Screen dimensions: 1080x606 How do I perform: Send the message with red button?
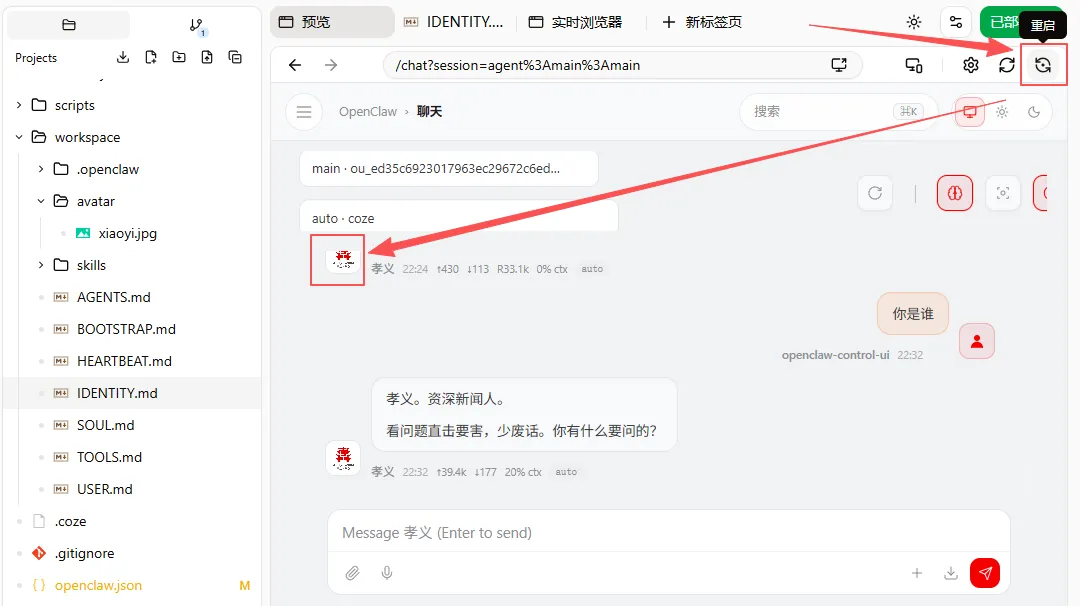tap(985, 573)
